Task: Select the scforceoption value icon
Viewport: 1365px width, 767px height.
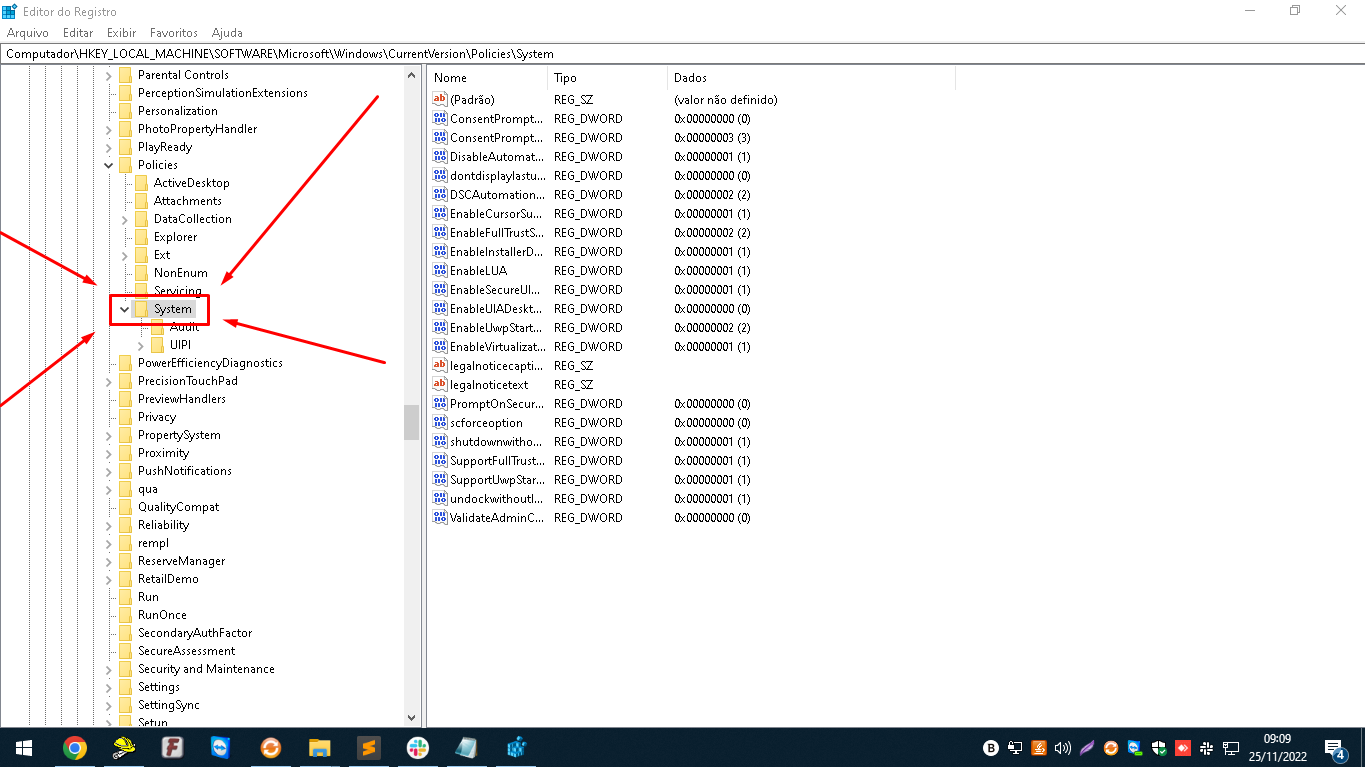Action: click(440, 423)
